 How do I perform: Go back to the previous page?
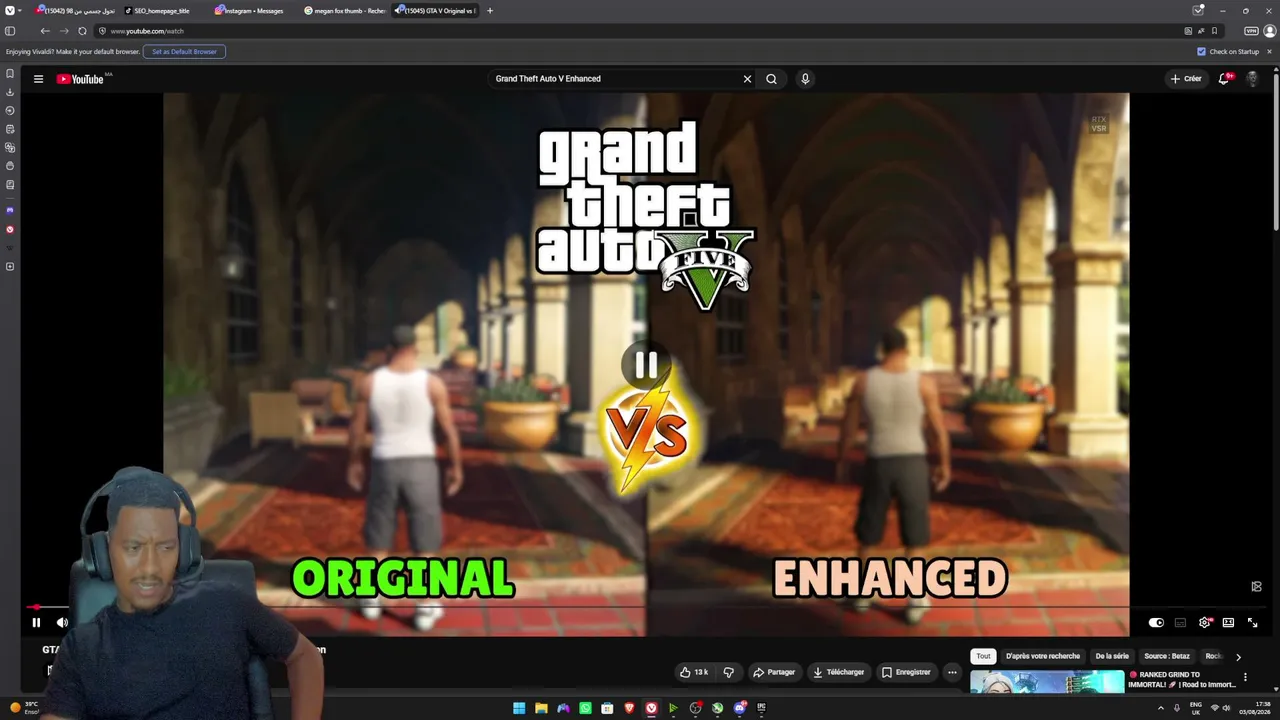coord(45,31)
